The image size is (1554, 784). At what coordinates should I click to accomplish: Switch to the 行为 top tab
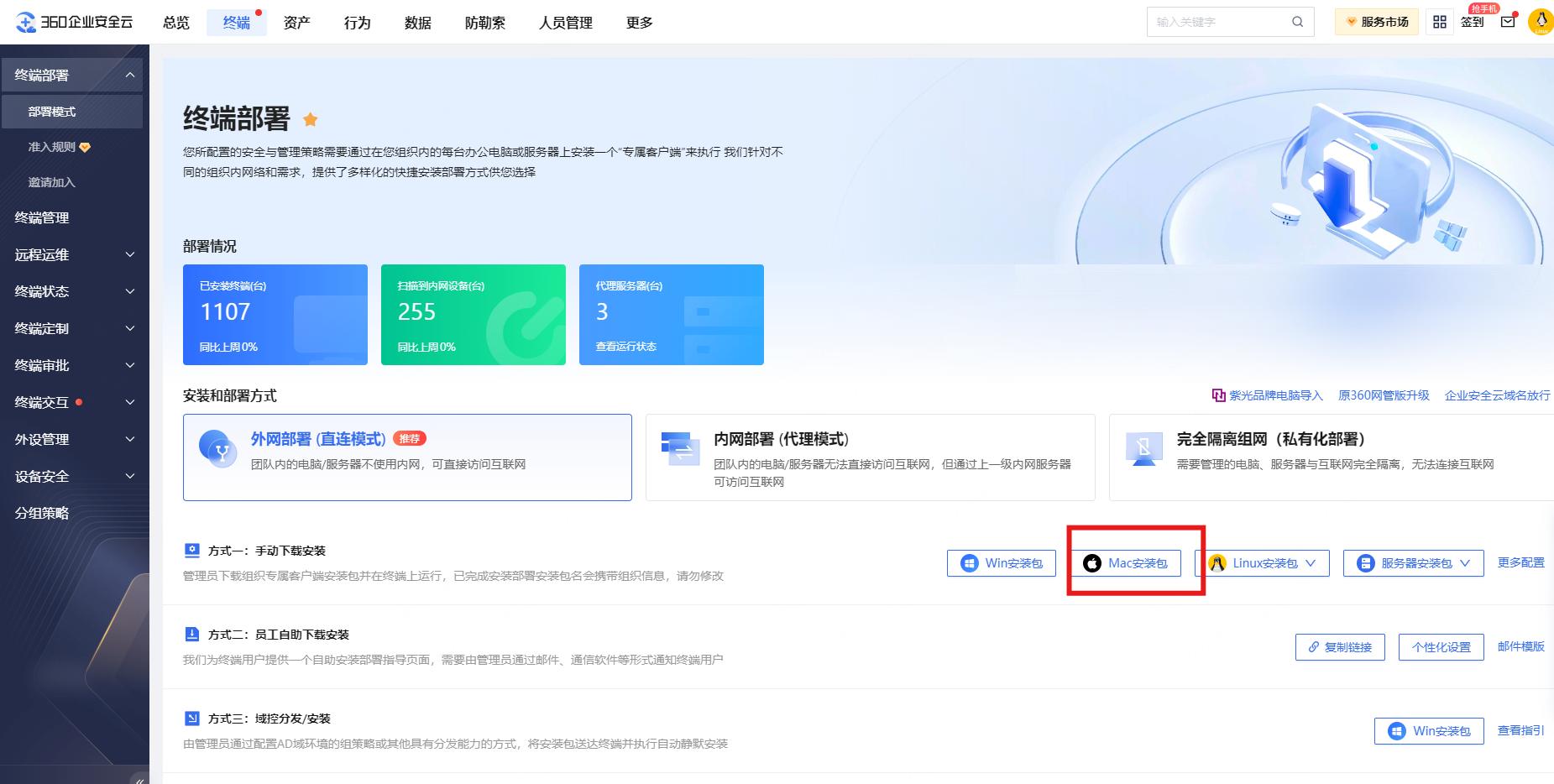(358, 23)
